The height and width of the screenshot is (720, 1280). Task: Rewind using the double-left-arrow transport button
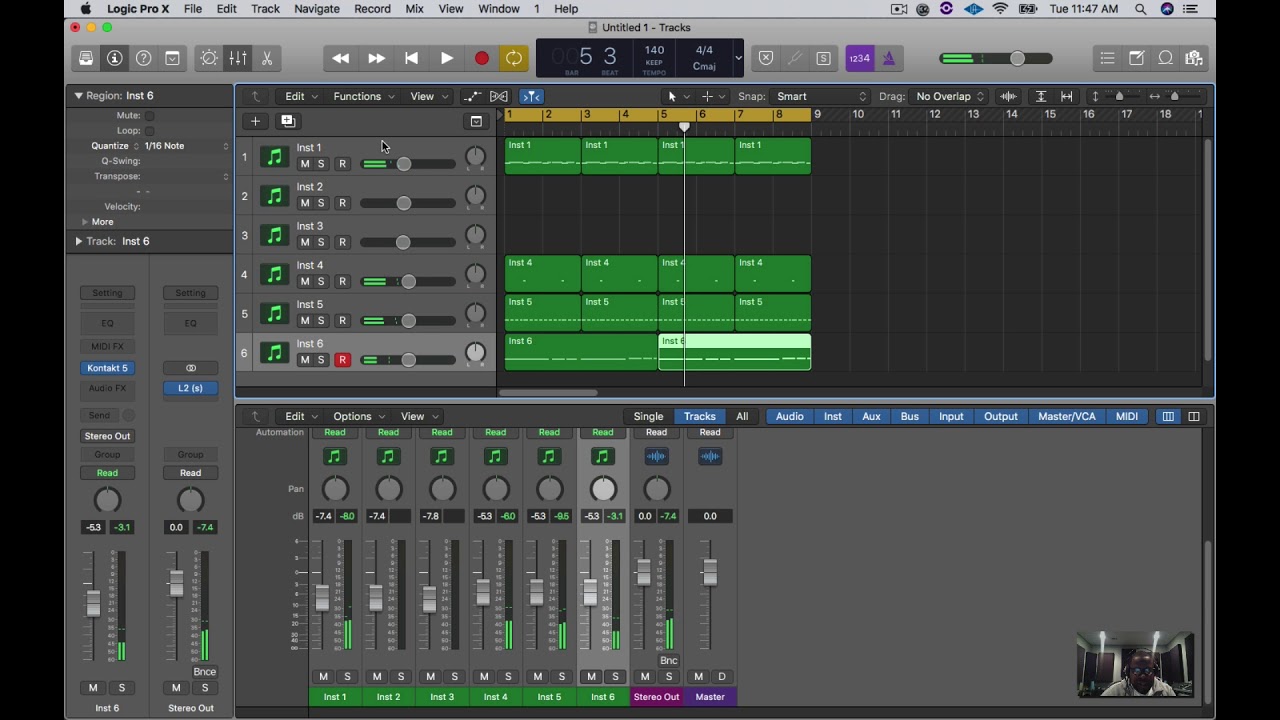pos(341,58)
